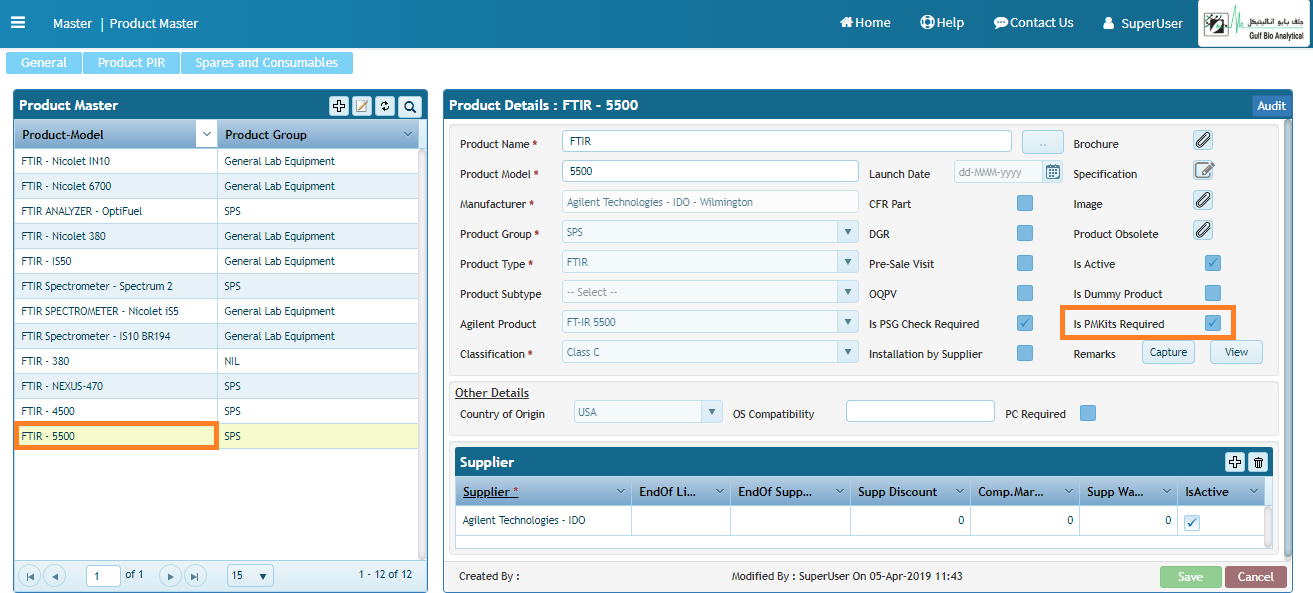This screenshot has height=593, width=1313.
Task: Attach a Brochure file
Action: (x=1203, y=140)
